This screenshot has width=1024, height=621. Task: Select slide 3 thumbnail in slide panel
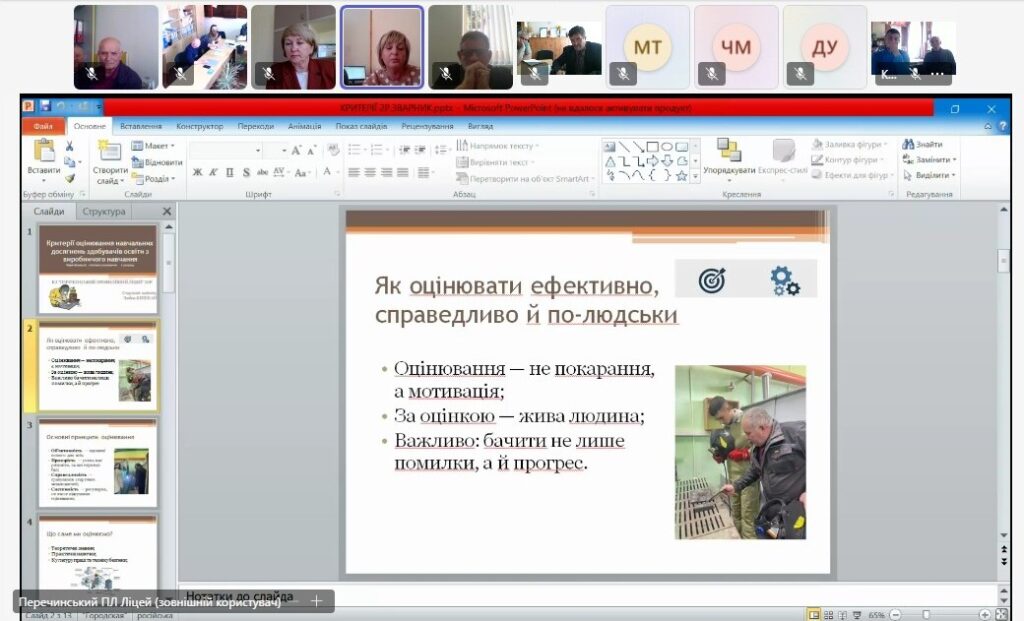[98, 461]
